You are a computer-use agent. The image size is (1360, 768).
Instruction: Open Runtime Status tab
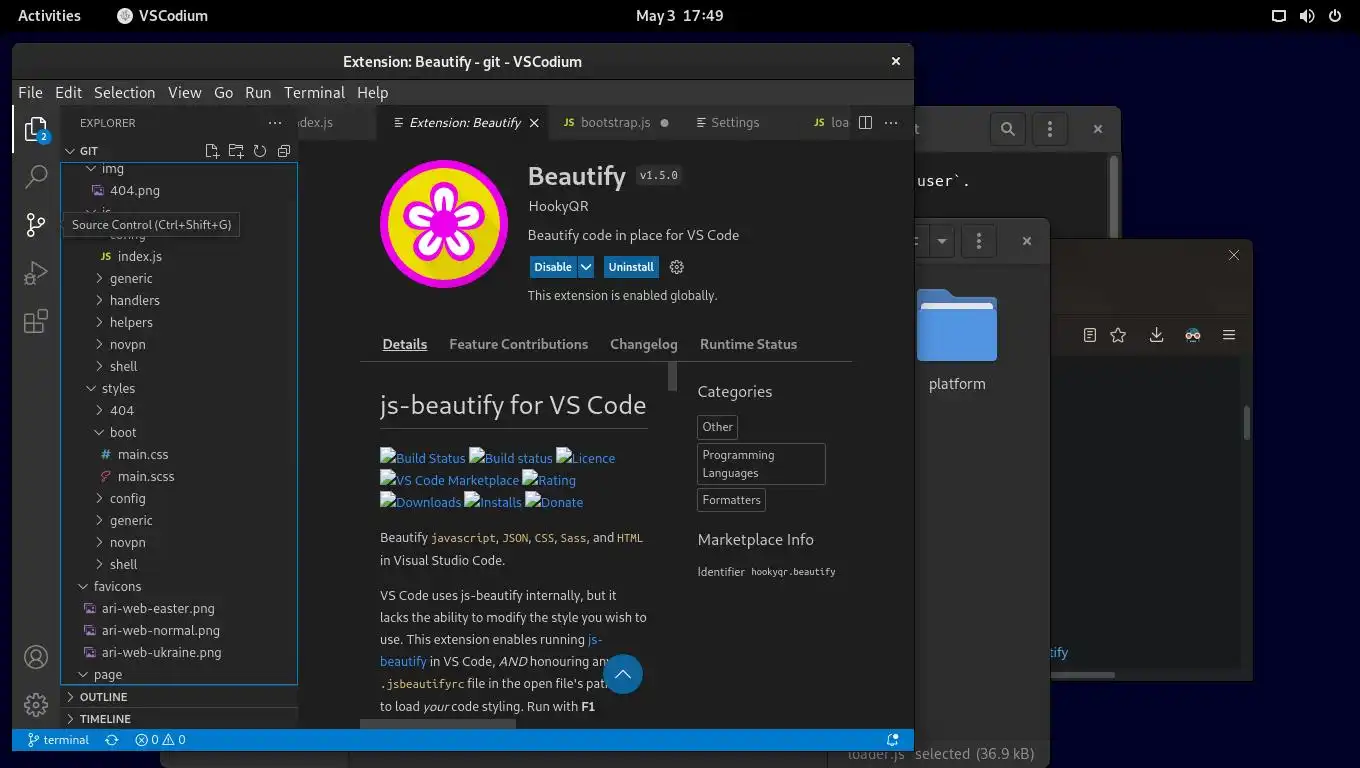[748, 344]
